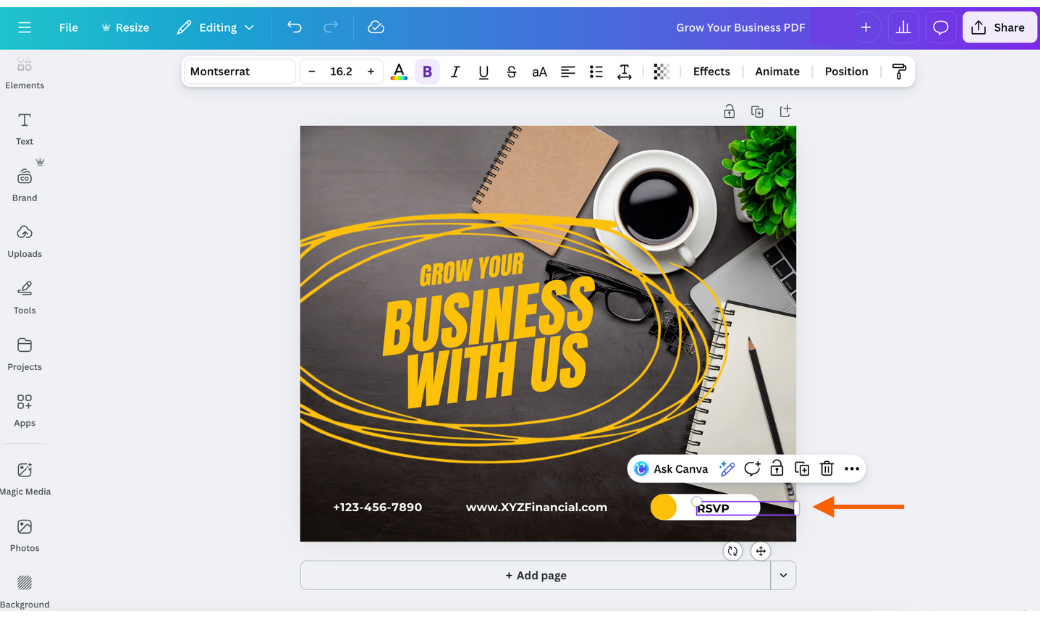
Task: Enable underline for the text
Action: pos(483,71)
